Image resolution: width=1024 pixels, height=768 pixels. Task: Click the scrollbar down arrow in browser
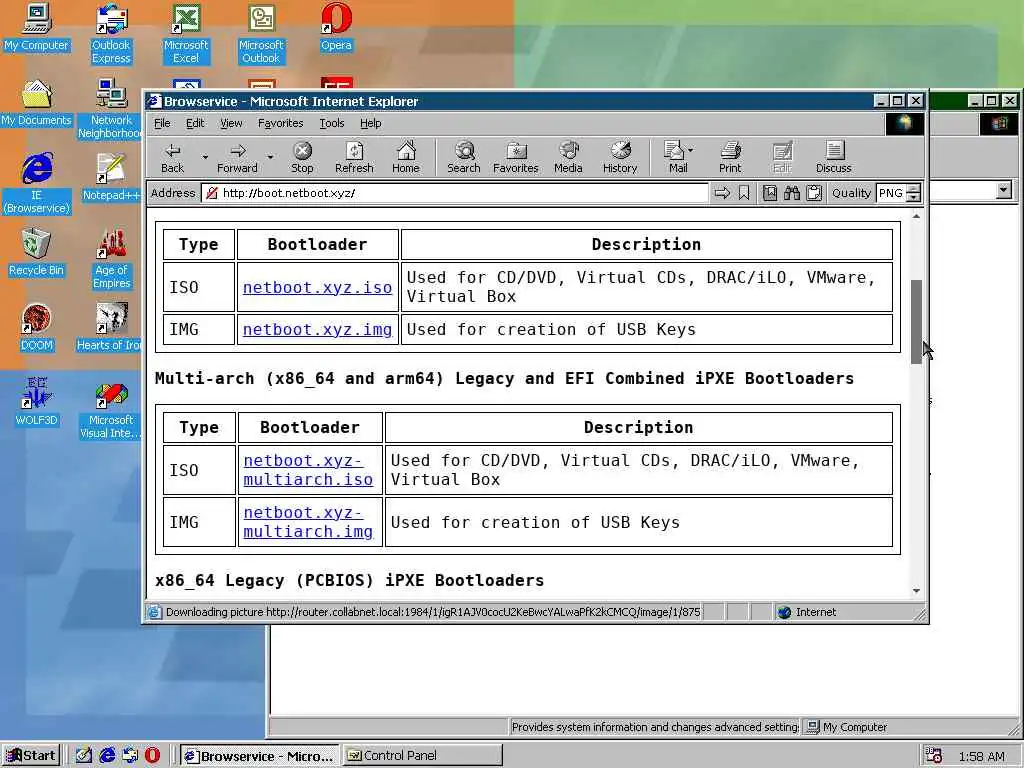(916, 591)
